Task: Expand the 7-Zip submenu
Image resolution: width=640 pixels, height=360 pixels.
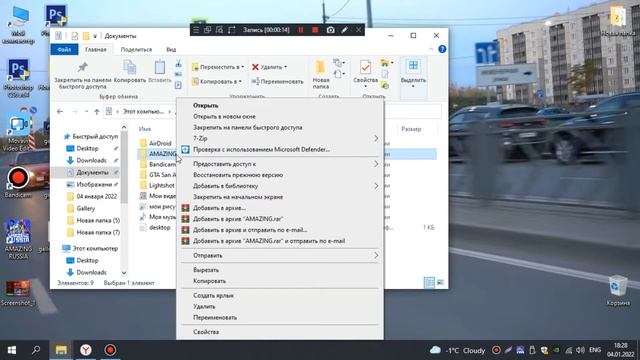Action: (x=280, y=138)
